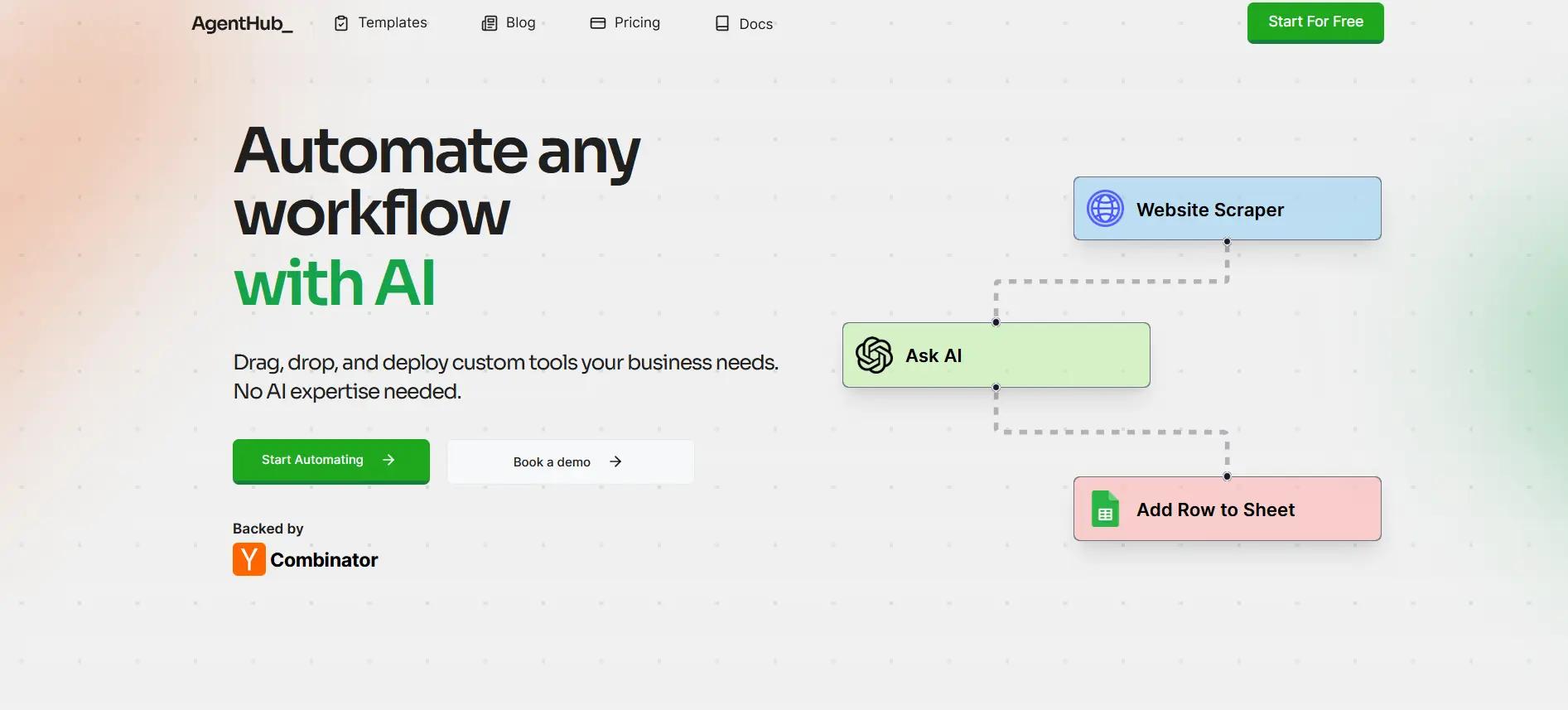Click the Add Row to Sheet connector dot
The image size is (1568, 710).
[1227, 476]
